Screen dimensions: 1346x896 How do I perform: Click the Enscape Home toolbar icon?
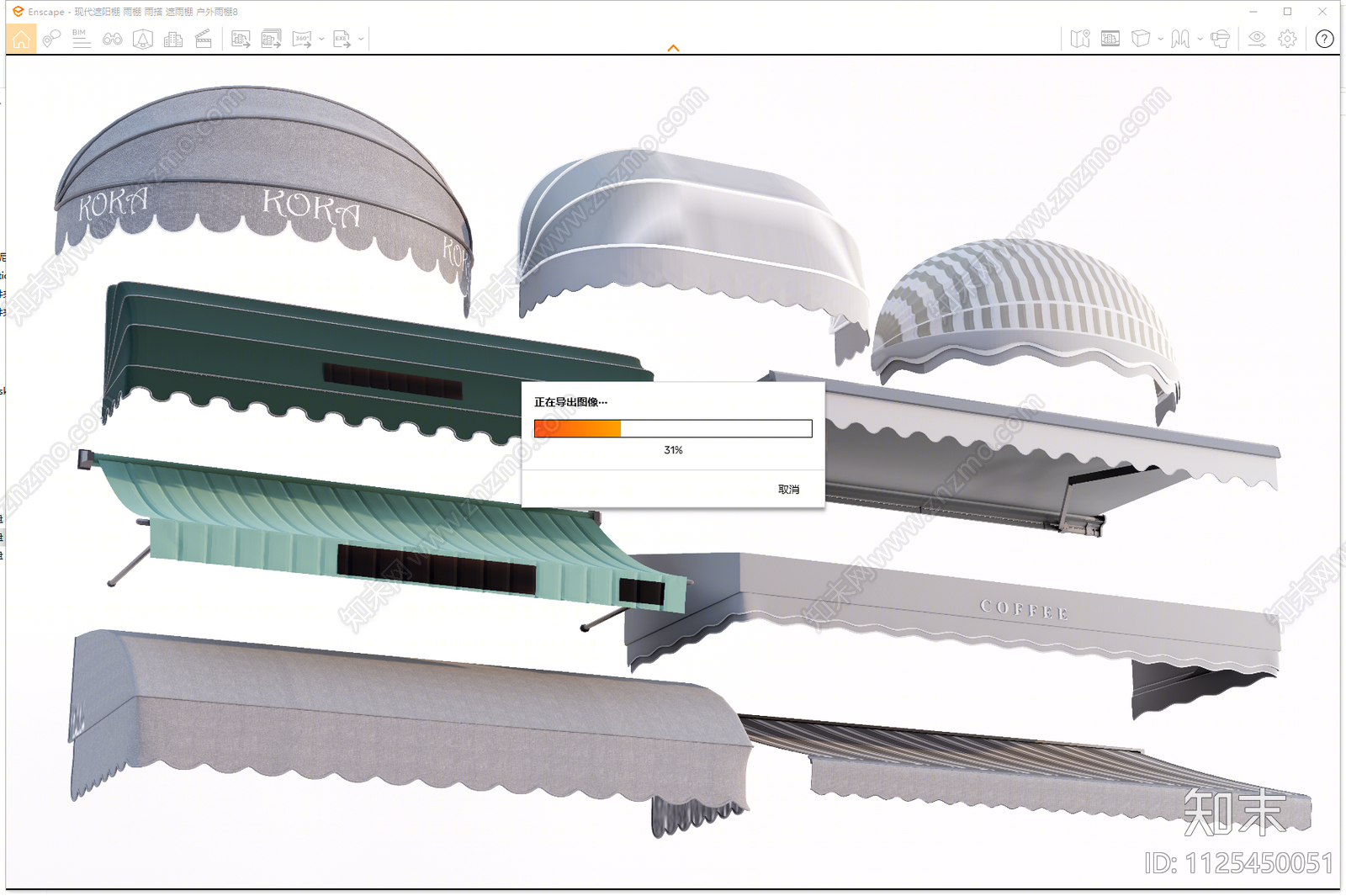pyautogui.click(x=21, y=39)
